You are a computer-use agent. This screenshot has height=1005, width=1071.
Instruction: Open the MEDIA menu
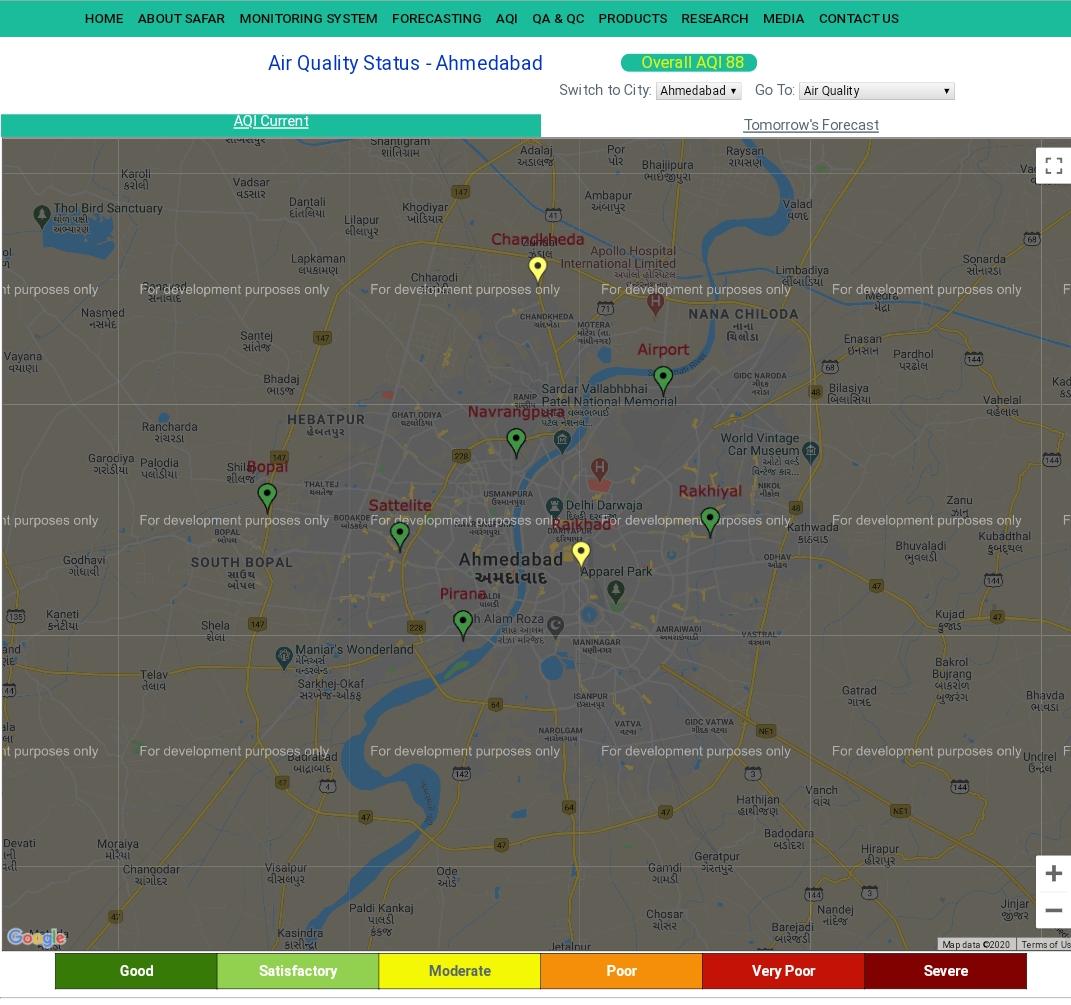(783, 18)
